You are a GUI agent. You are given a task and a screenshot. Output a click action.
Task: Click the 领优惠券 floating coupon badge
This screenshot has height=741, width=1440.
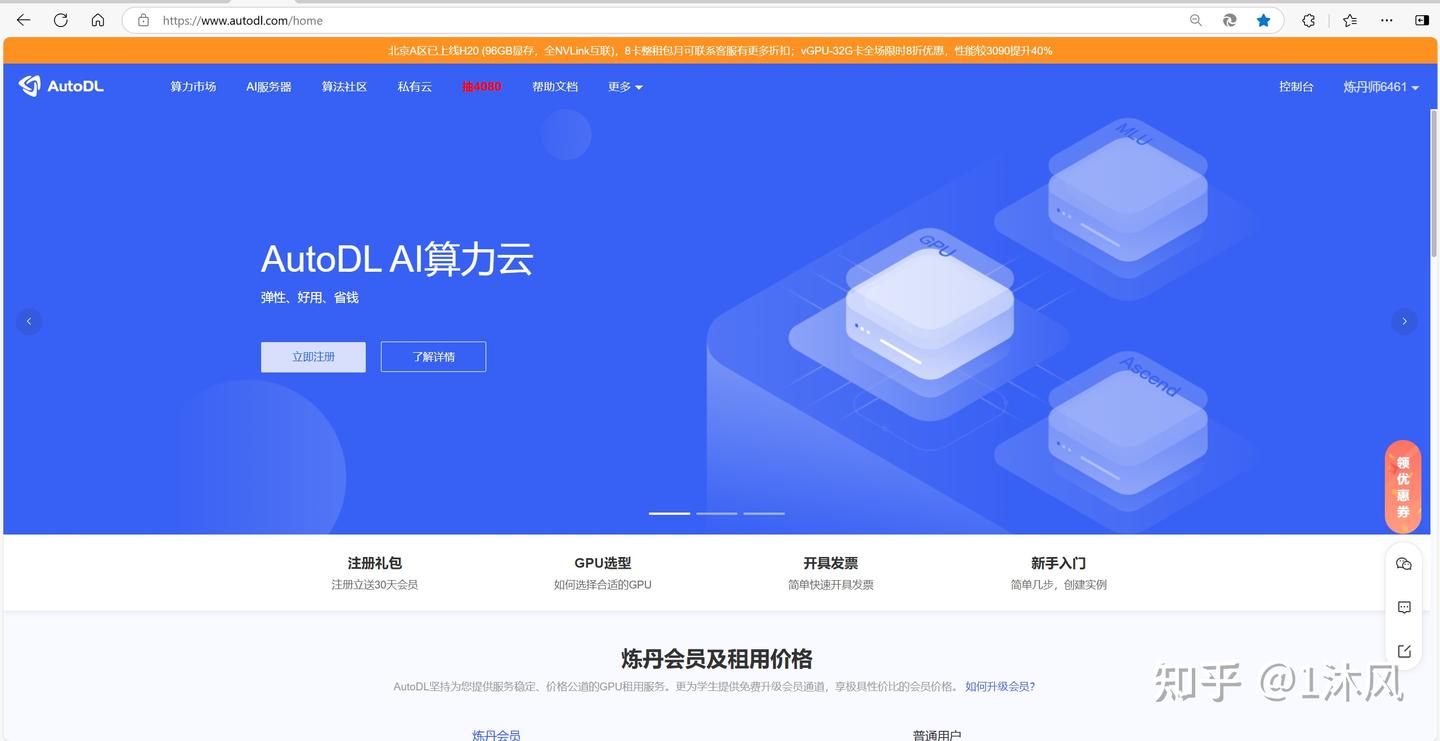[1402, 486]
